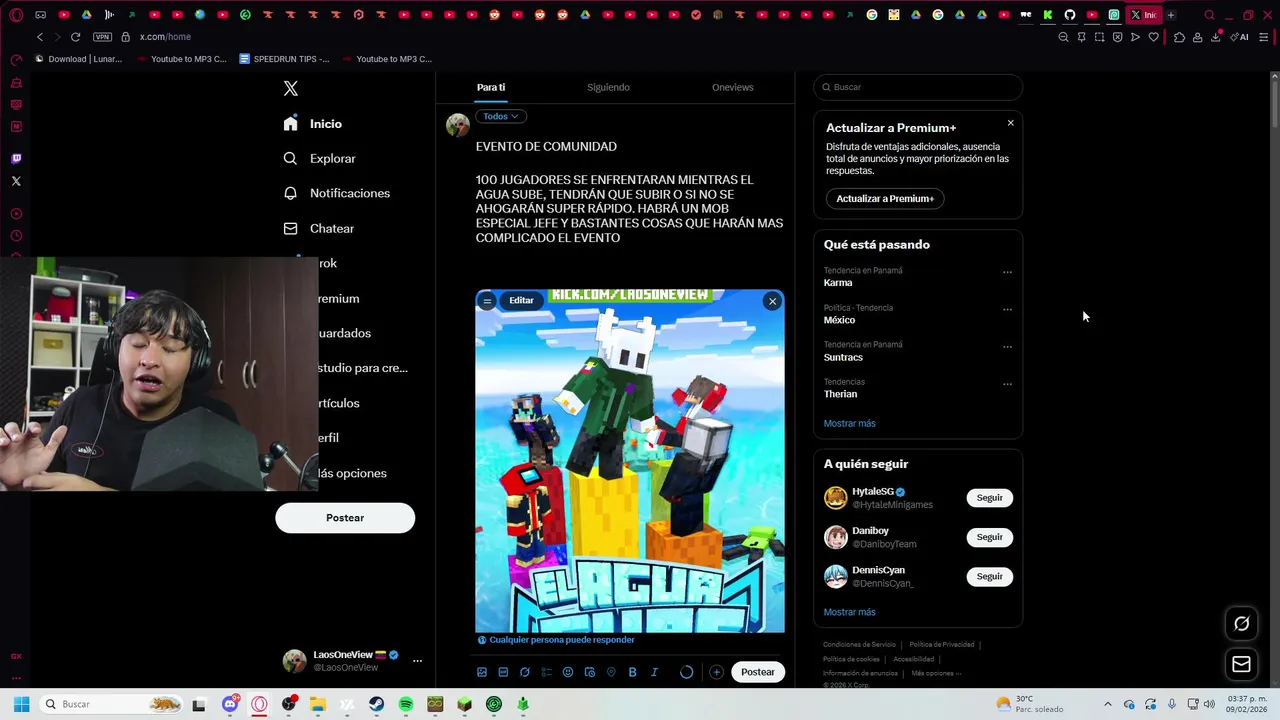The height and width of the screenshot is (720, 1280).
Task: Tag a location with the pin icon
Action: 611,672
